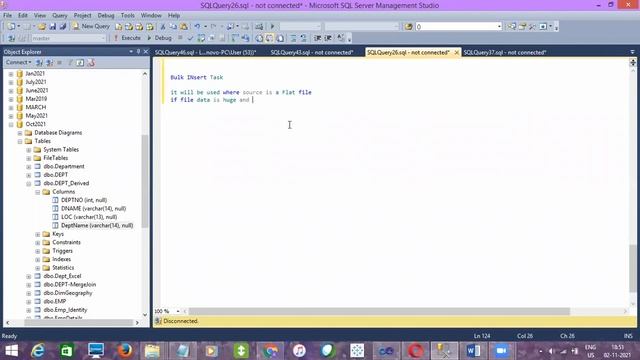Click the New Query button
Screen dimensions: 640x360
[91, 27]
